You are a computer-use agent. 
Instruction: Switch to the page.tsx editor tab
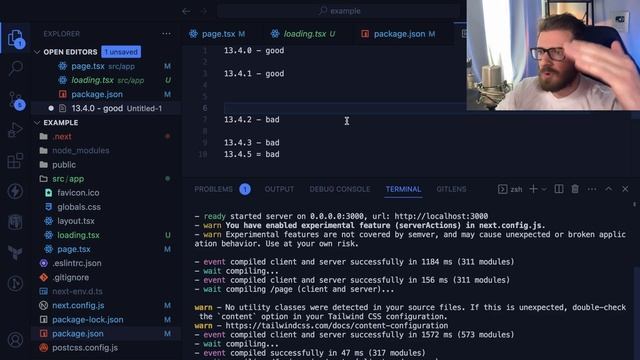[217, 34]
